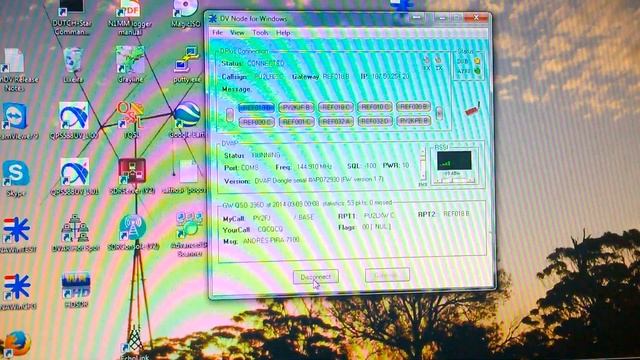Launch Google Earth from the desktop

[x=187, y=119]
